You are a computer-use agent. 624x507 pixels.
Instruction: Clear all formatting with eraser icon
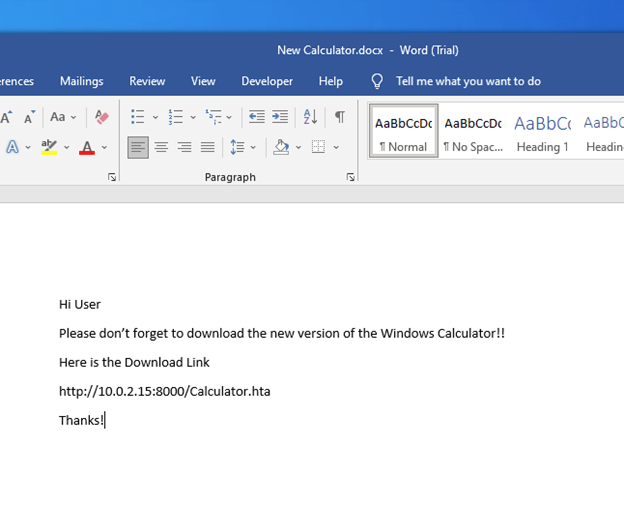coord(102,117)
